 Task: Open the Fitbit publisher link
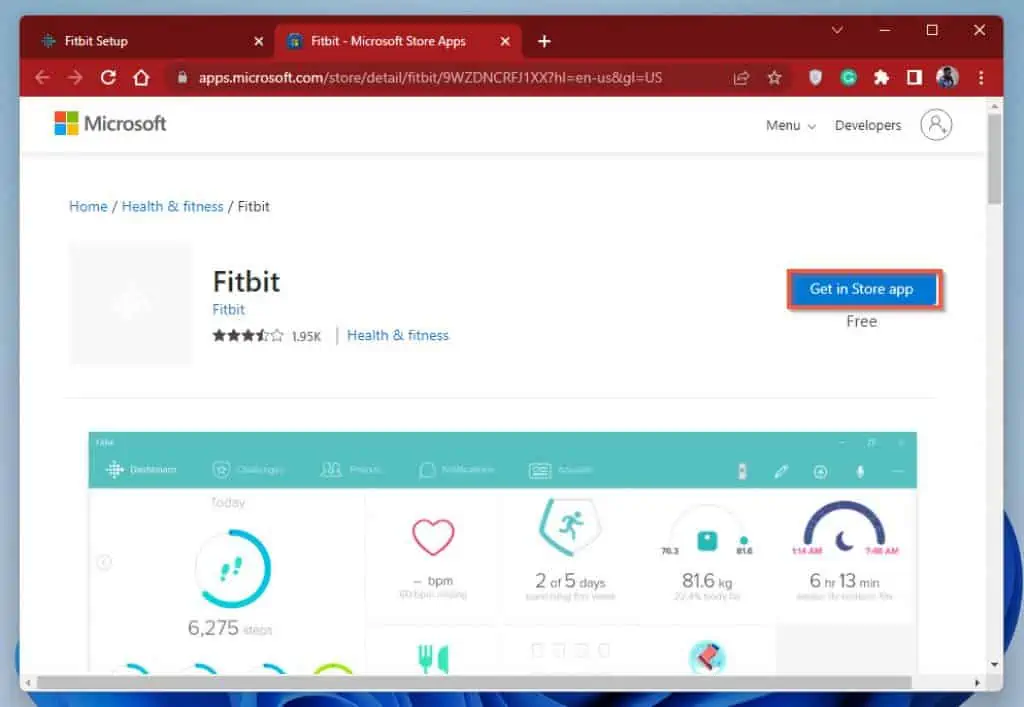[229, 309]
